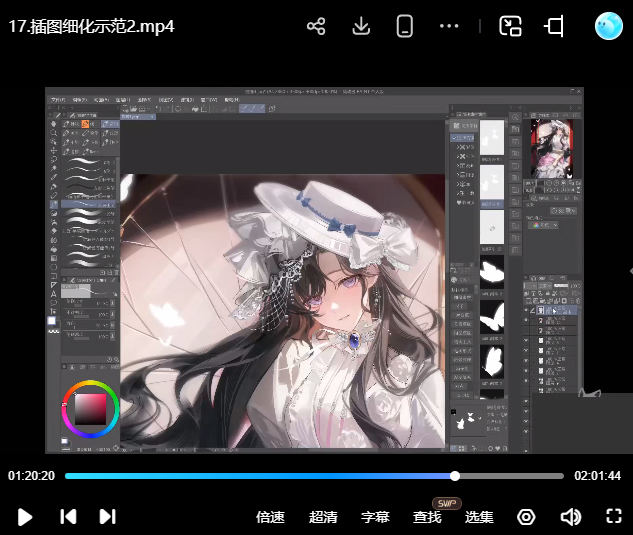This screenshot has width=633, height=535.
Task: Download the video with the download icon
Action: 361,27
